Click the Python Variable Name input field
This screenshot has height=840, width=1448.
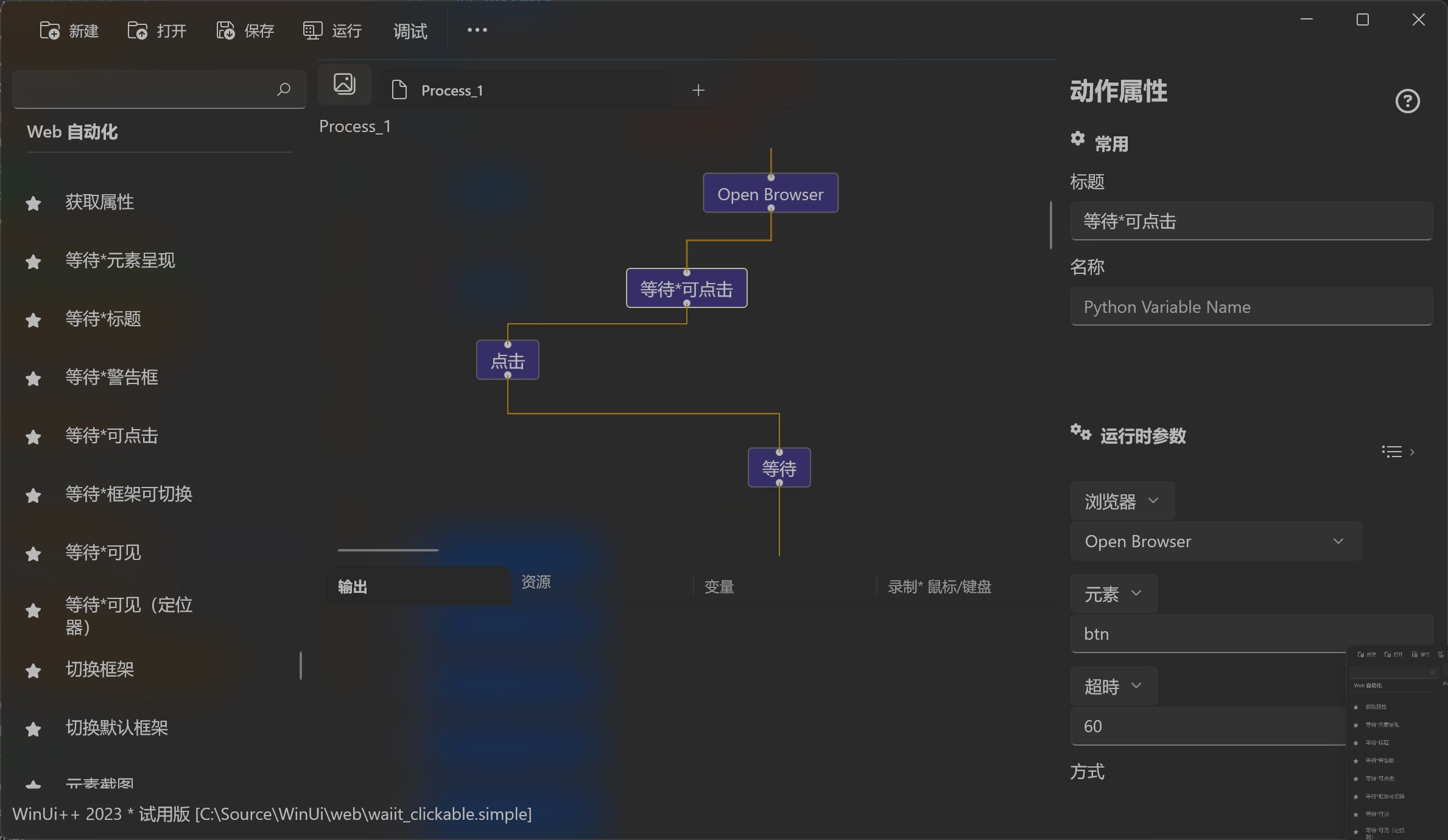[x=1251, y=307]
